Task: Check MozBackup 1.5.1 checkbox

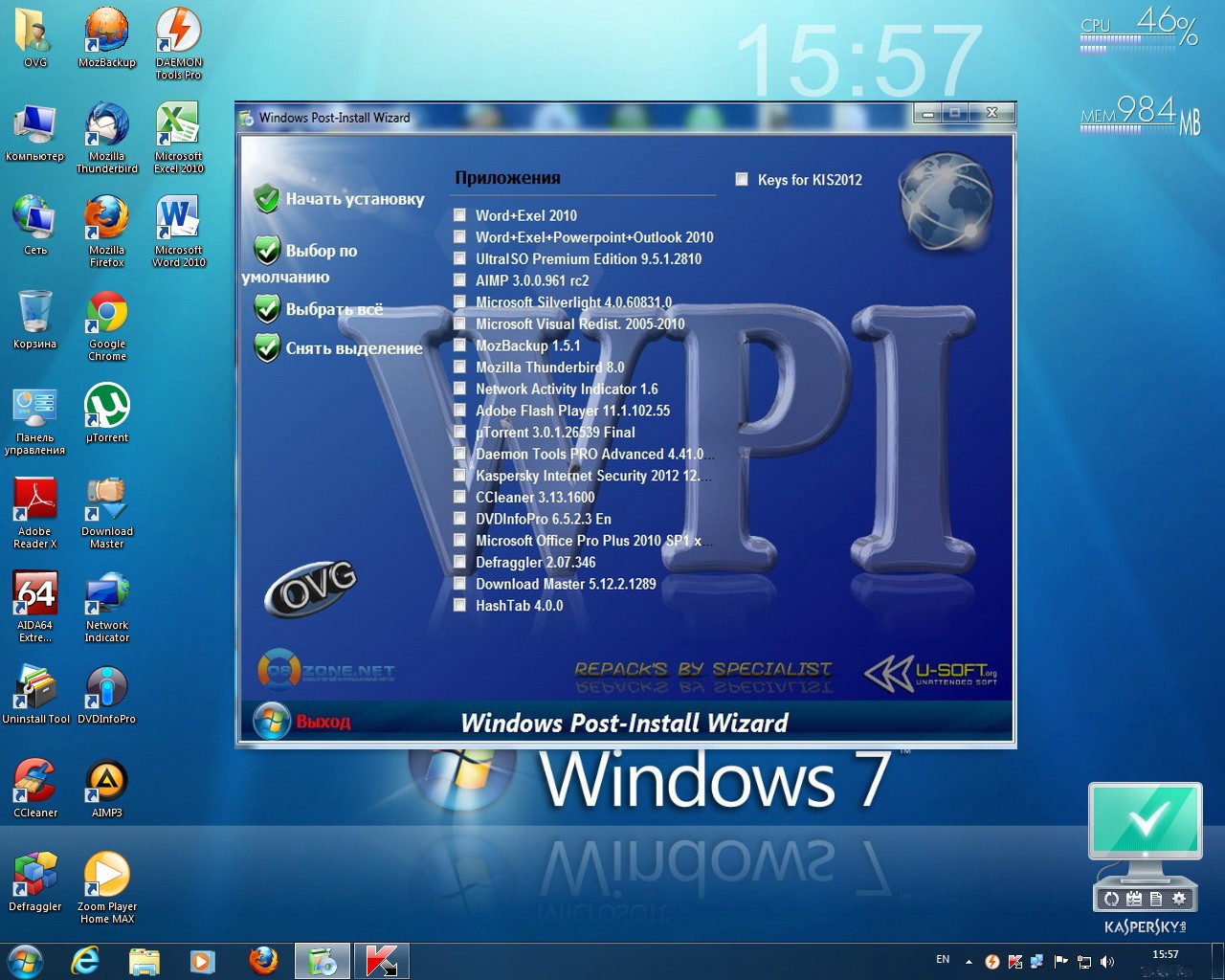Action: click(x=459, y=345)
